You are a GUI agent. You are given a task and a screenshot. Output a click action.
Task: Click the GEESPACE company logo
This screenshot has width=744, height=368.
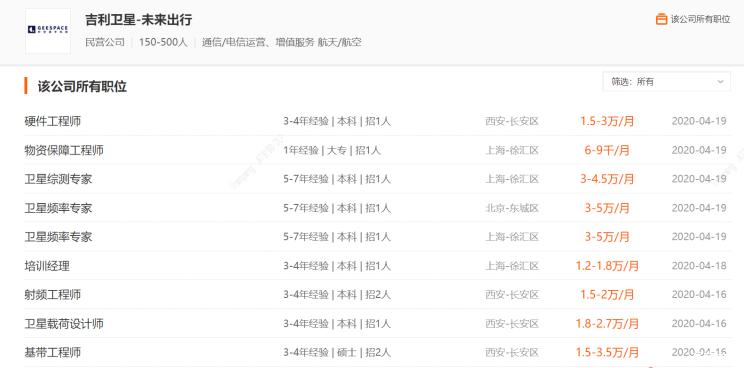(47, 30)
